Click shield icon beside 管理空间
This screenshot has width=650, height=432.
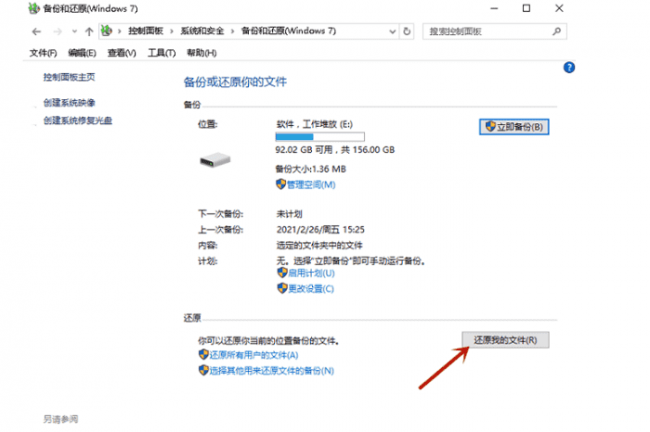281,184
